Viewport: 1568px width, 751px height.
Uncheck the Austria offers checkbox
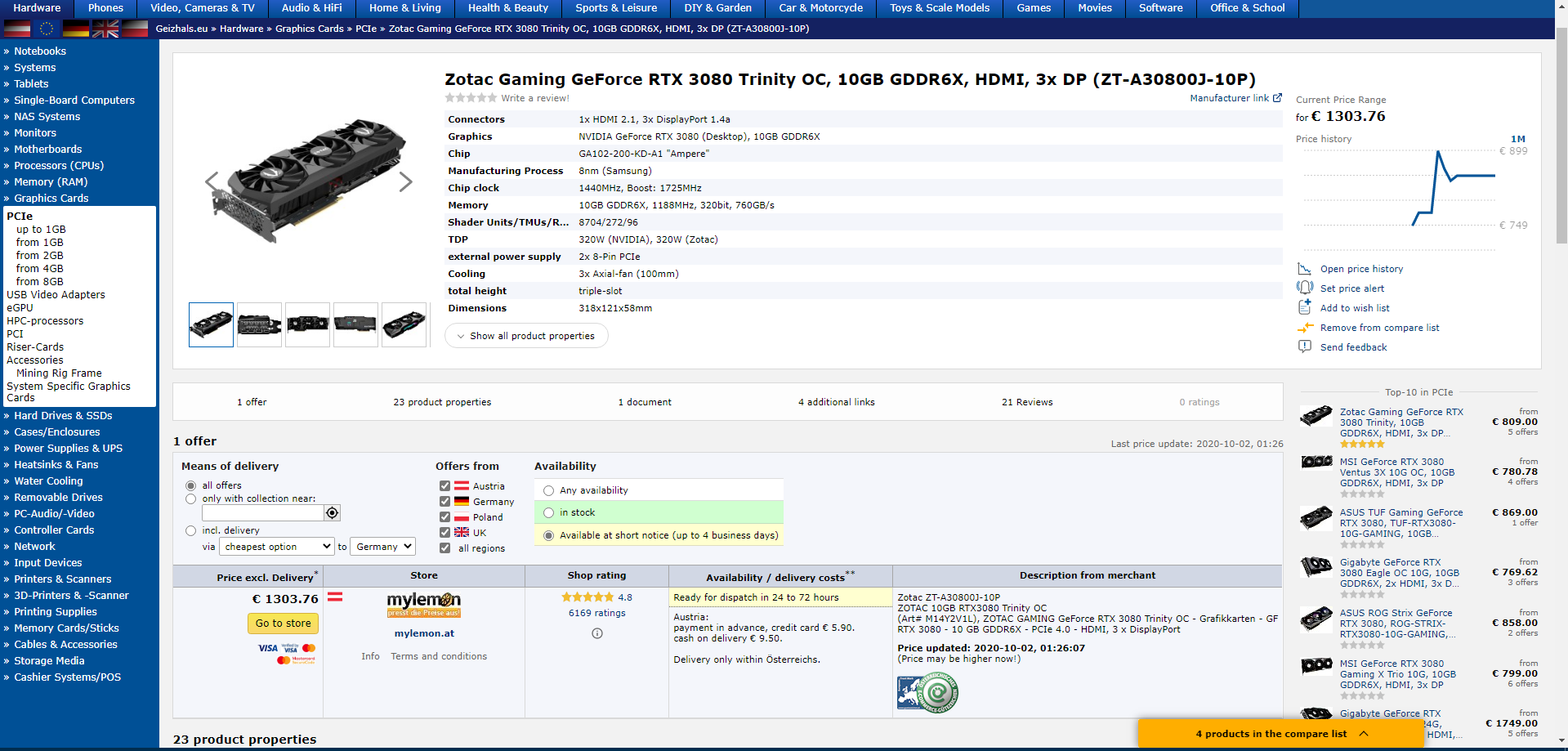[x=444, y=485]
